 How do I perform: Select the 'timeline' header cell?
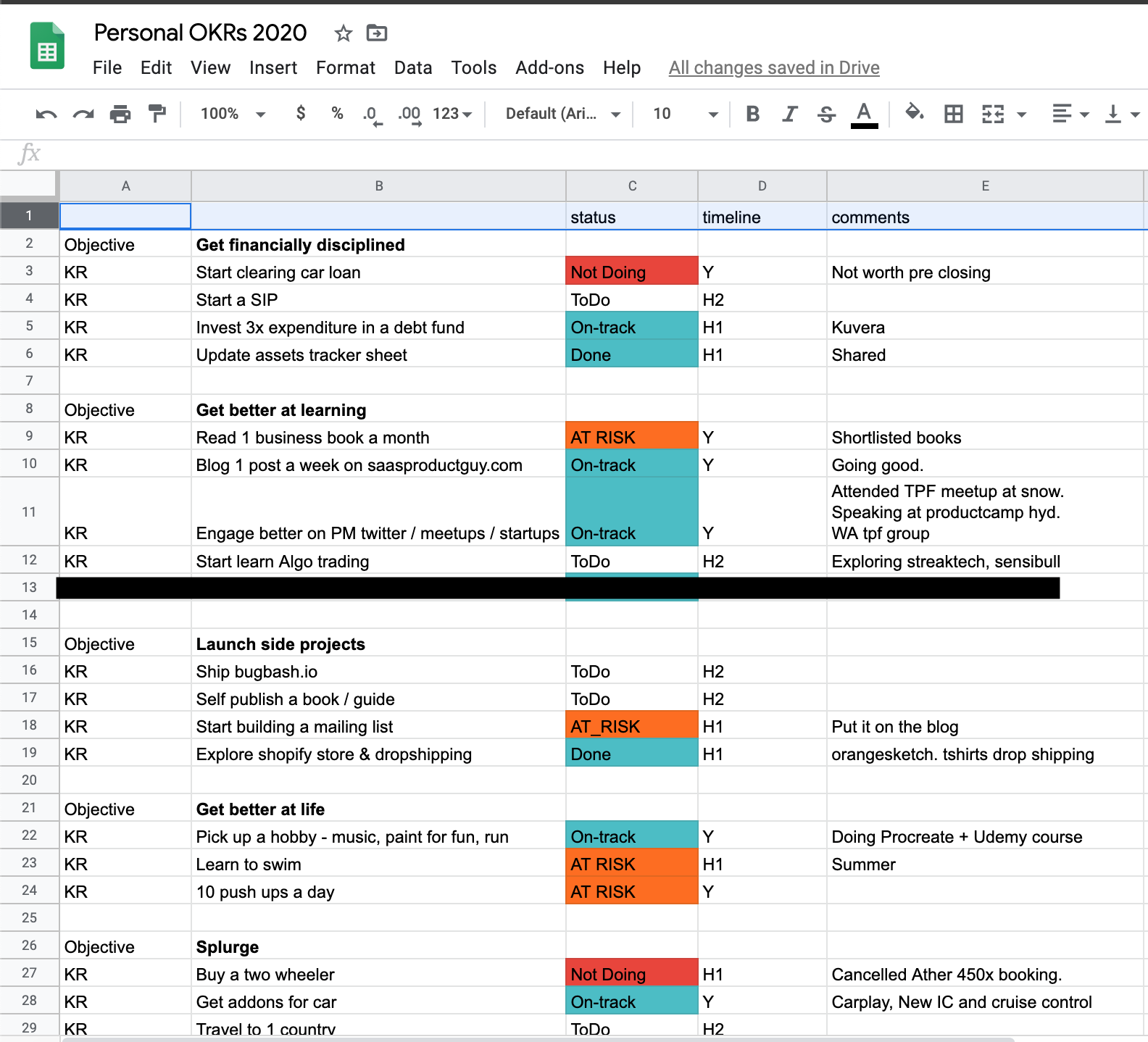coord(762,217)
